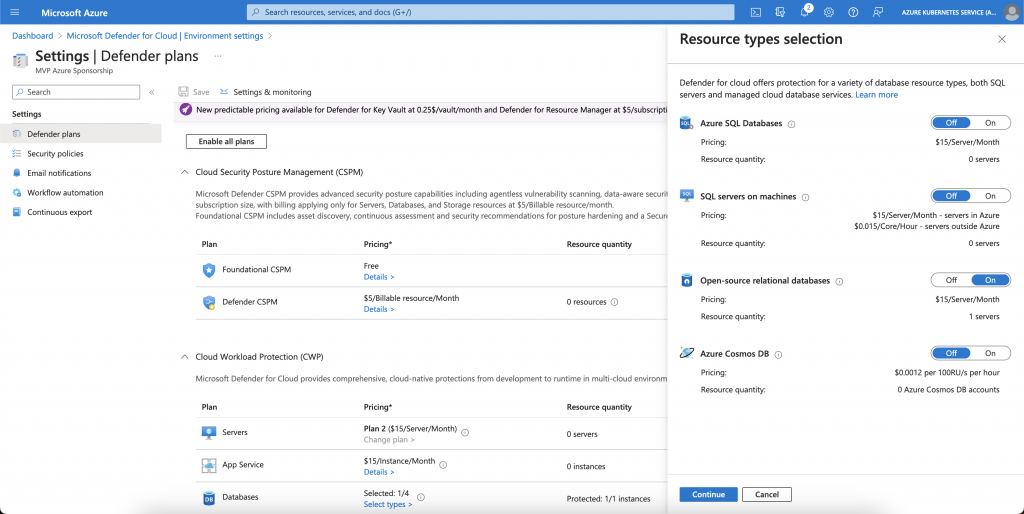Open Security policies in sidebar
The height and width of the screenshot is (514, 1024).
pos(55,154)
